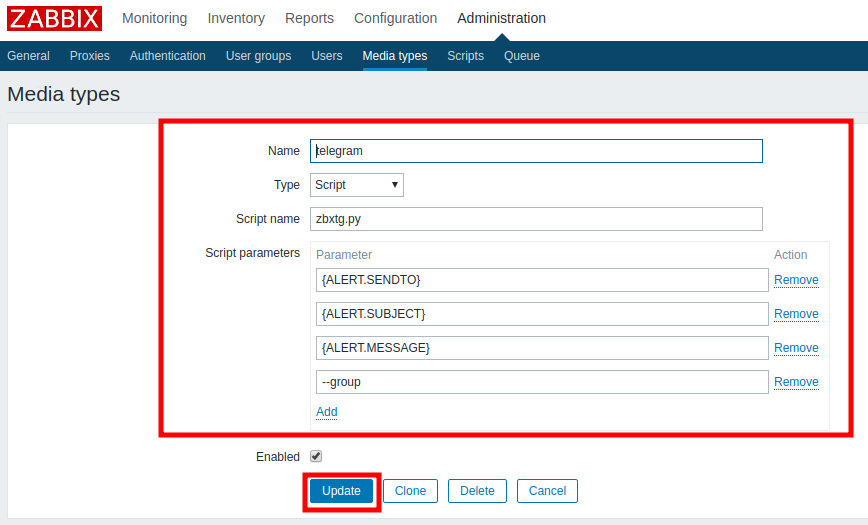Remove the --group parameter
Screen dimensions: 868x525
click(796, 382)
